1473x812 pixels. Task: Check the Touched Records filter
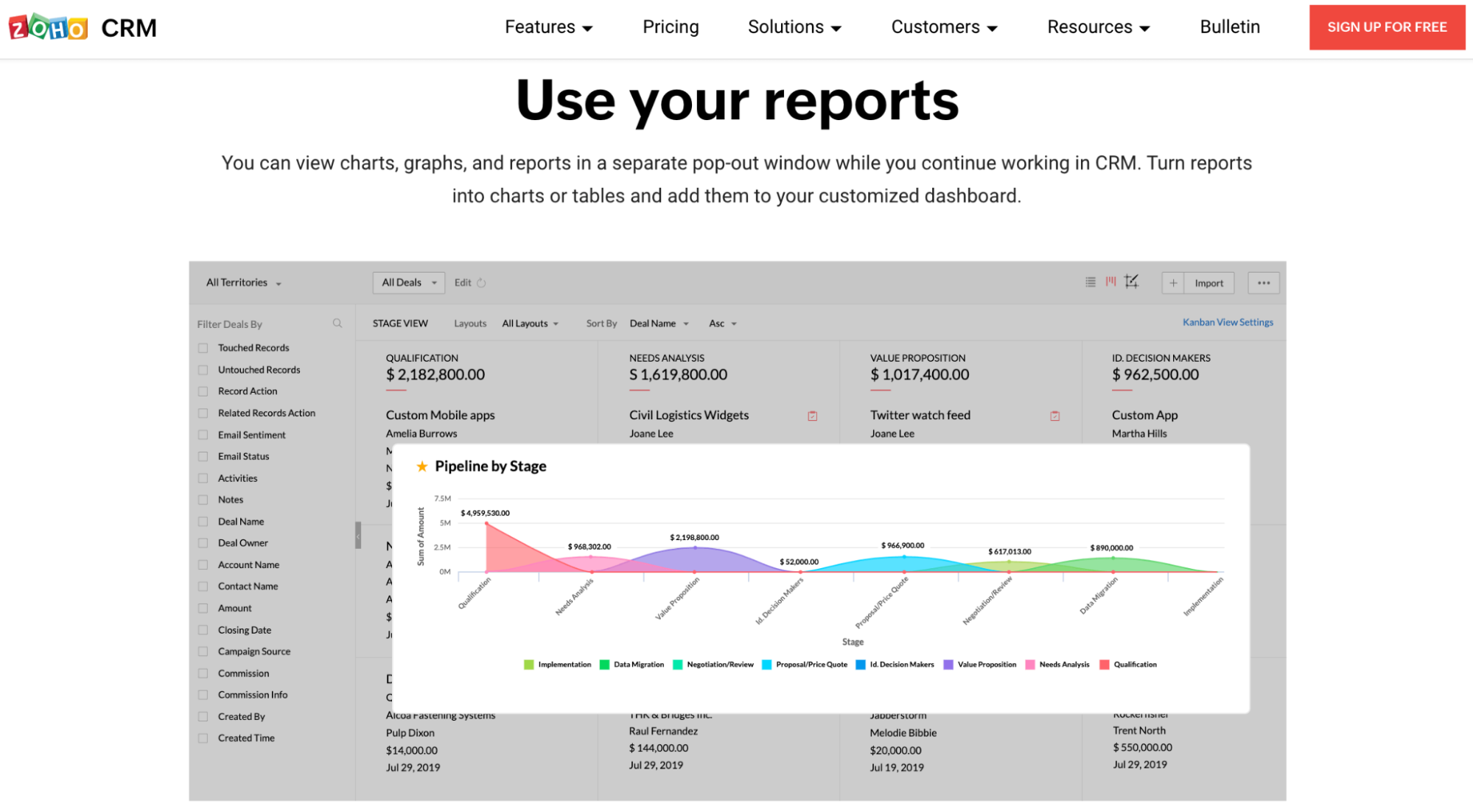point(203,348)
